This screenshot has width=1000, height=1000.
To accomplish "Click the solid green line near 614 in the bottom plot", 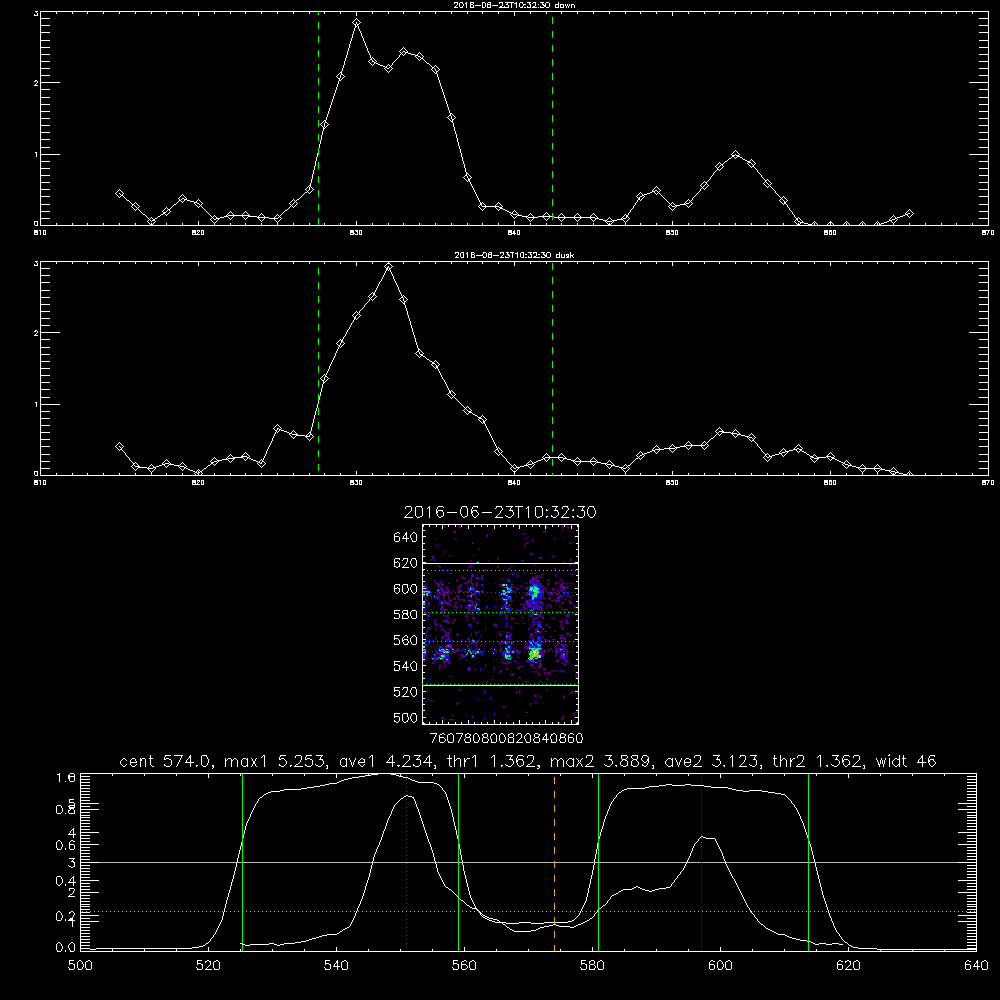I will pyautogui.click(x=808, y=862).
